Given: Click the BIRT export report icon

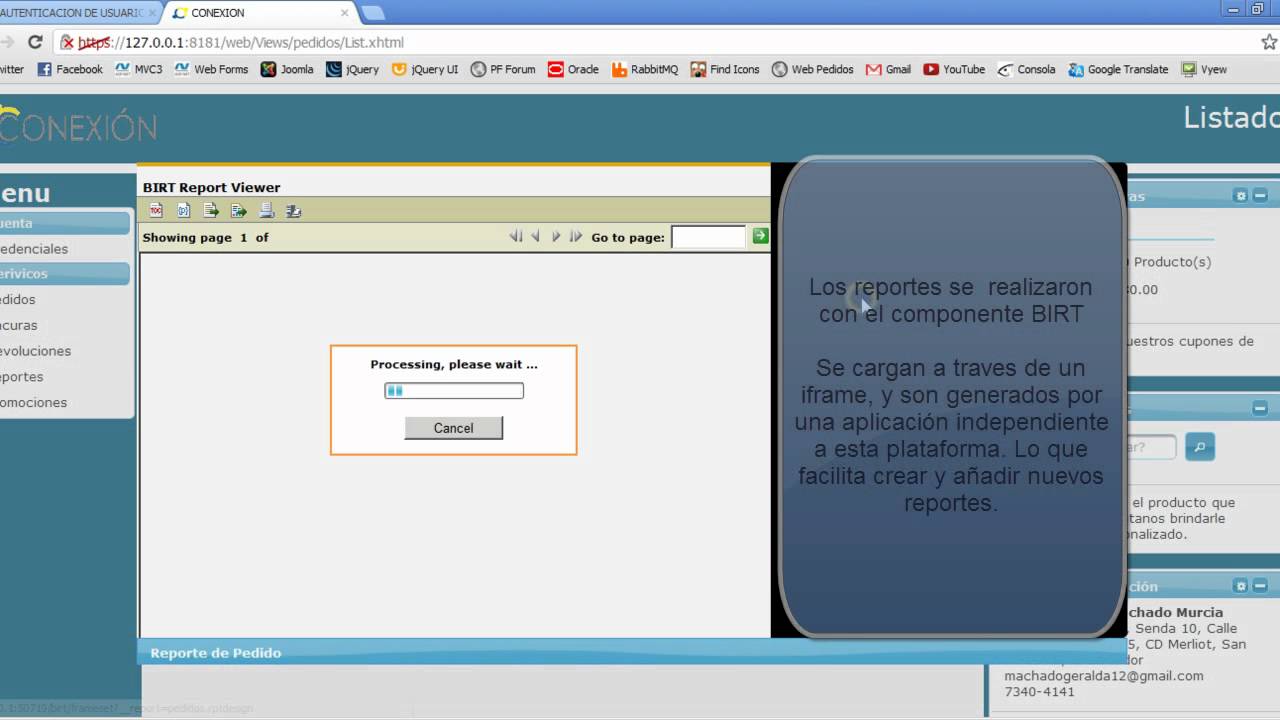Looking at the screenshot, I should pos(239,210).
